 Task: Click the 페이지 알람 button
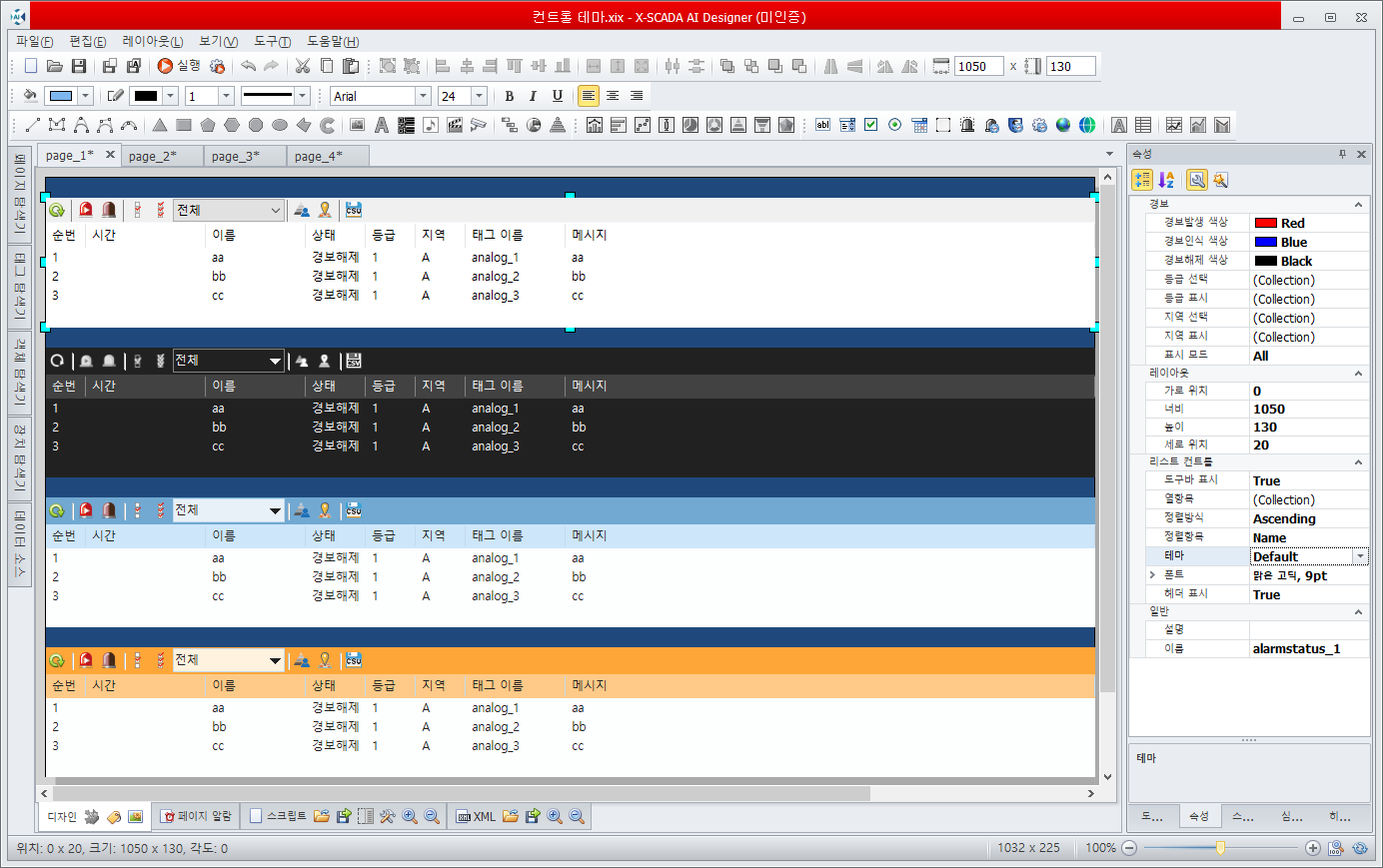197,816
